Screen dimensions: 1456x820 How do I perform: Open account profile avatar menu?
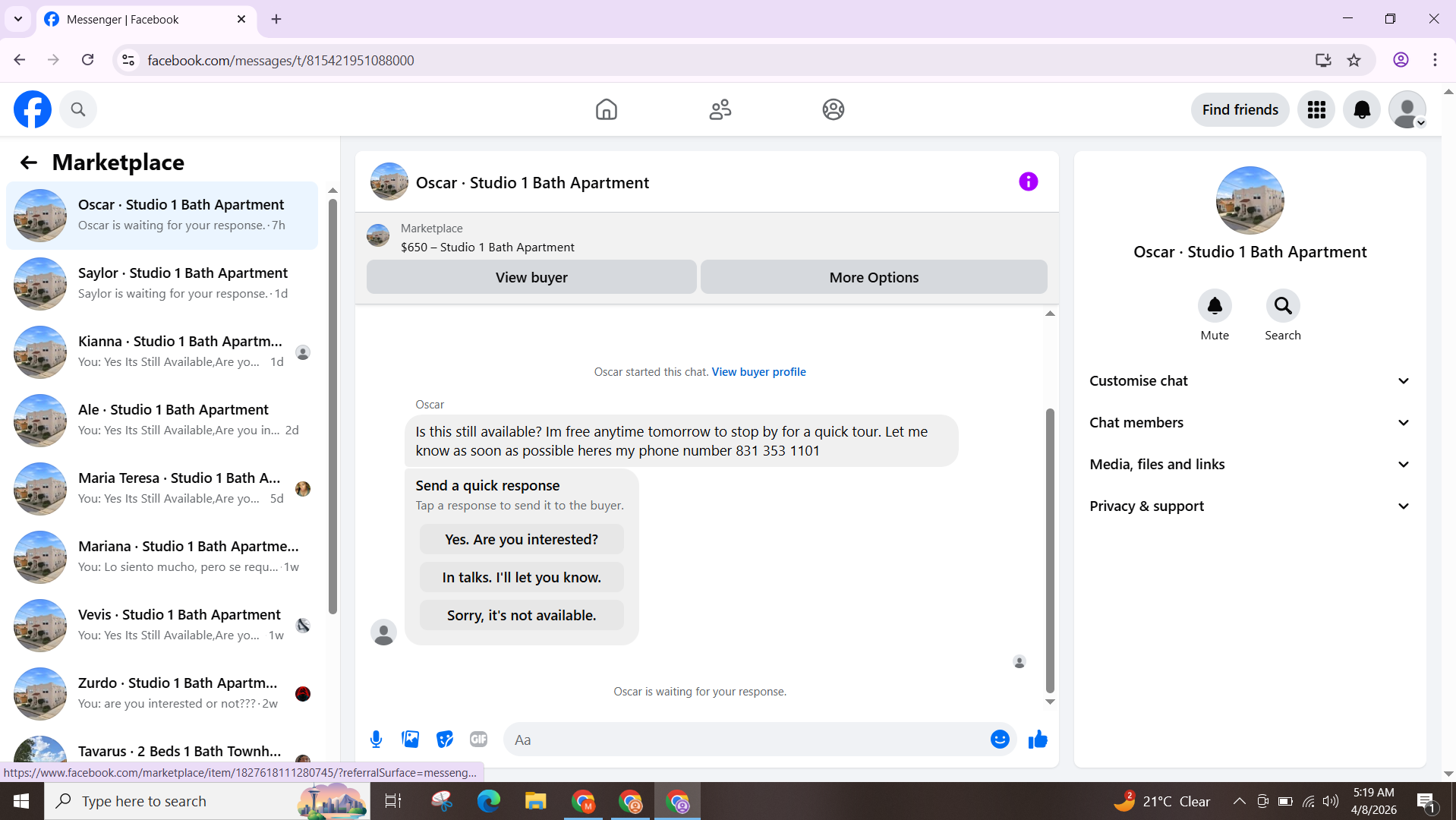coord(1407,110)
